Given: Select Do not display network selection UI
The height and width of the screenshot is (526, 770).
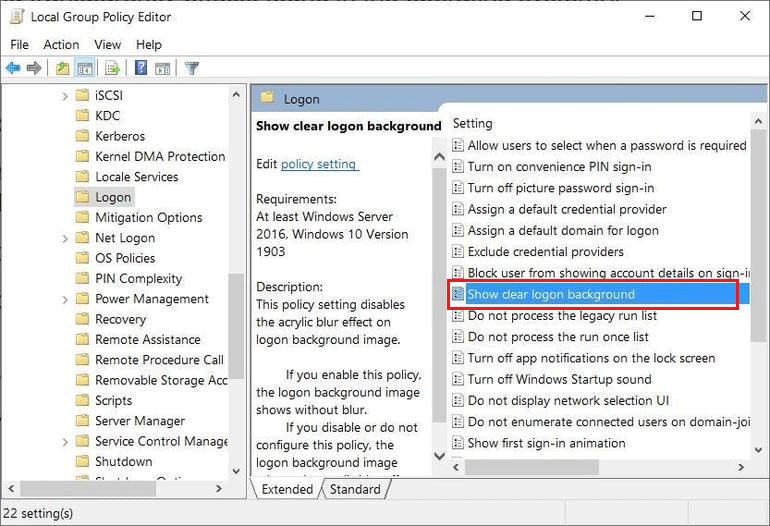Looking at the screenshot, I should pos(568,400).
